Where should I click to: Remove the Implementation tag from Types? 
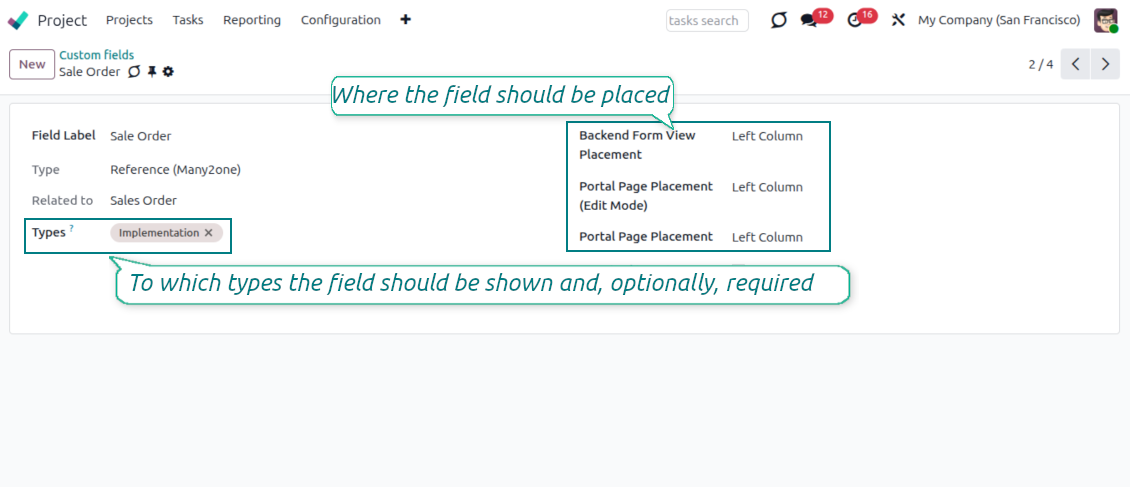click(x=208, y=233)
